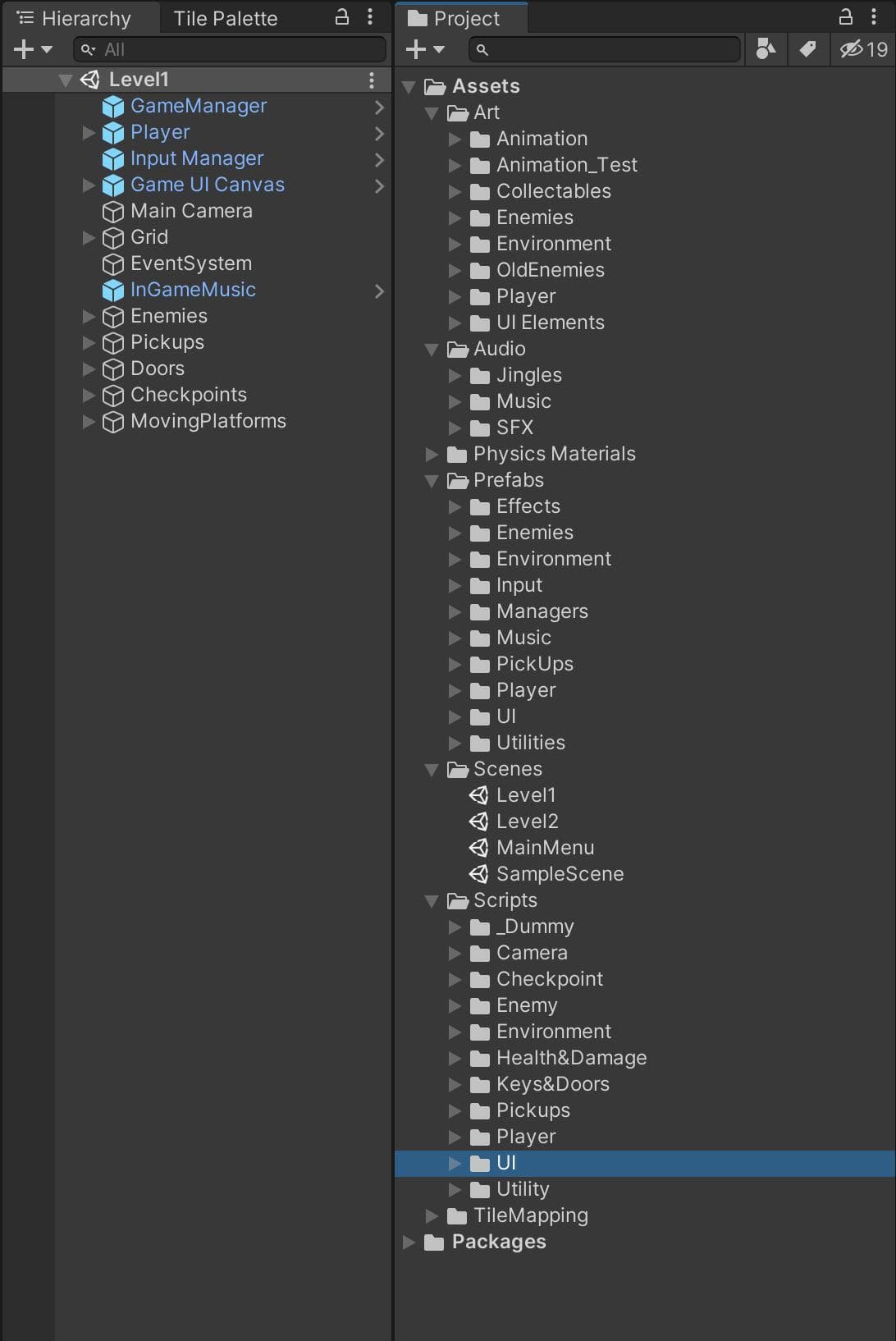Open InGameMusic prefab via its arrow
This screenshot has height=1341, width=896.
click(379, 291)
